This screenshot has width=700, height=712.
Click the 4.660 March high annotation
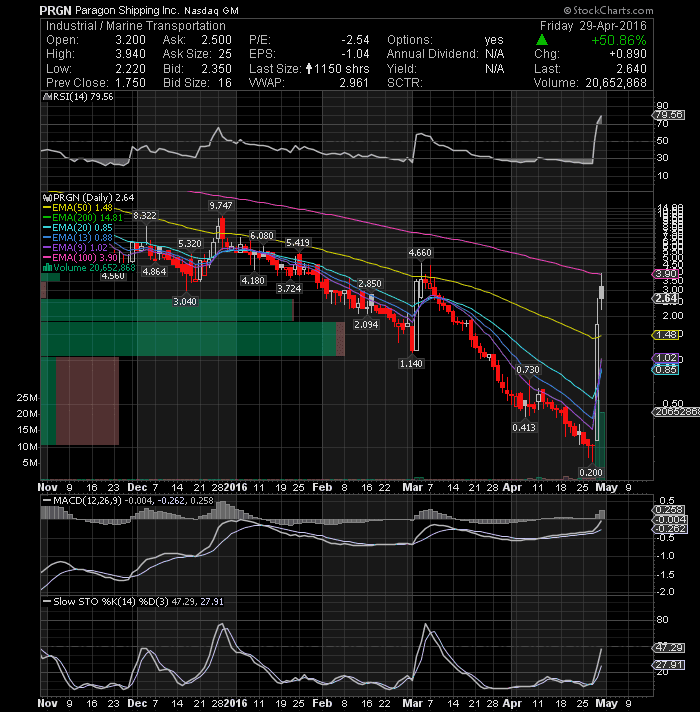coord(420,252)
